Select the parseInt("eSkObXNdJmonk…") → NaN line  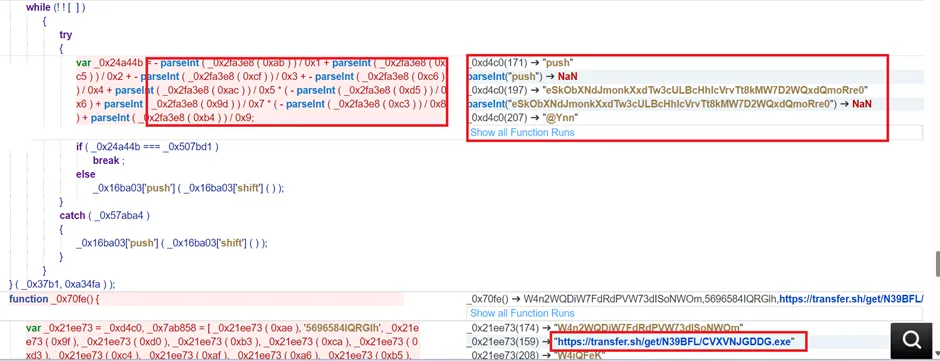(669, 104)
